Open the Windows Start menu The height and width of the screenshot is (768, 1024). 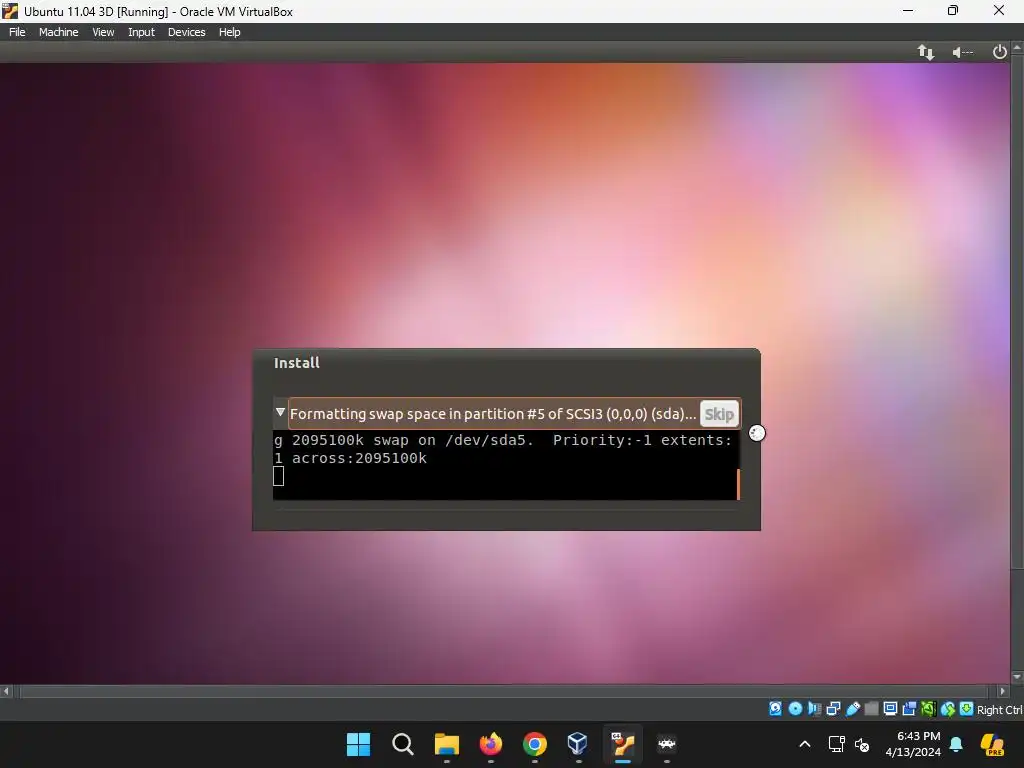(358, 744)
